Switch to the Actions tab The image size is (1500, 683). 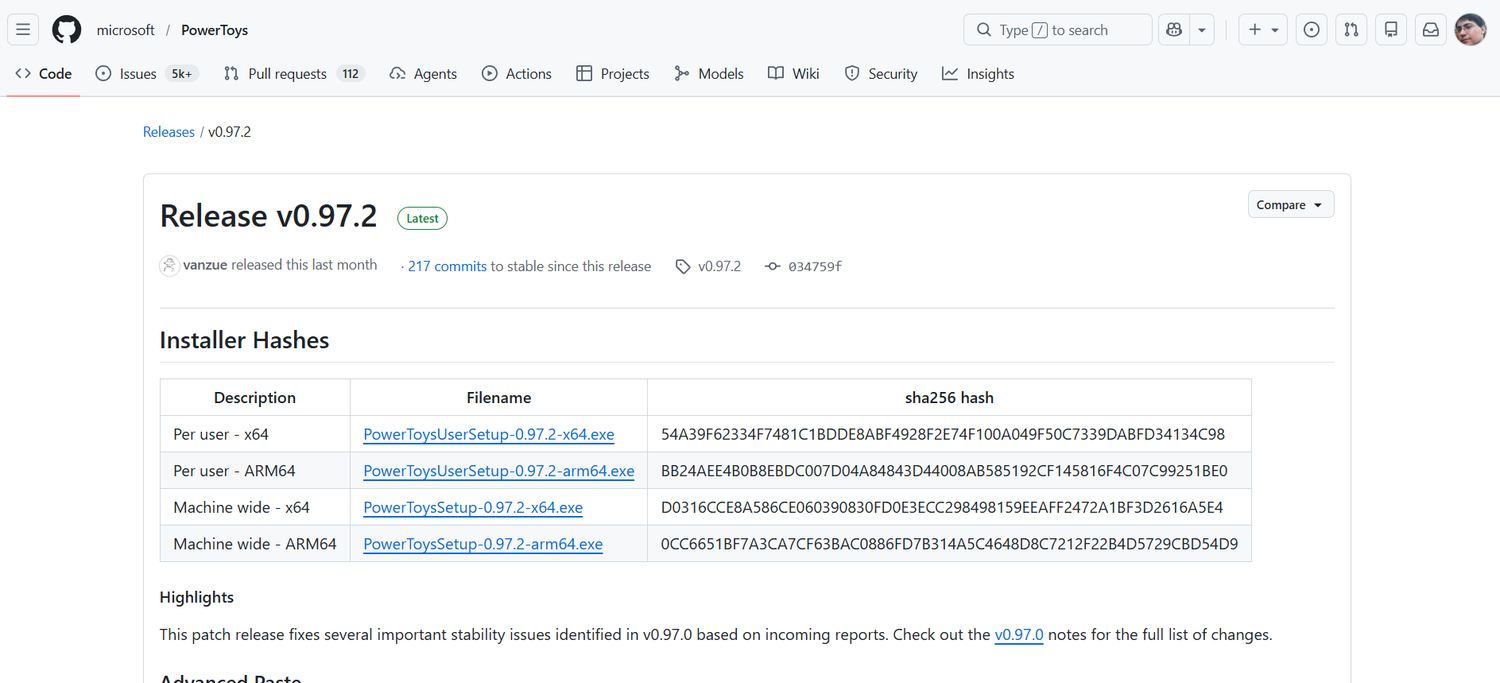pyautogui.click(x=517, y=74)
